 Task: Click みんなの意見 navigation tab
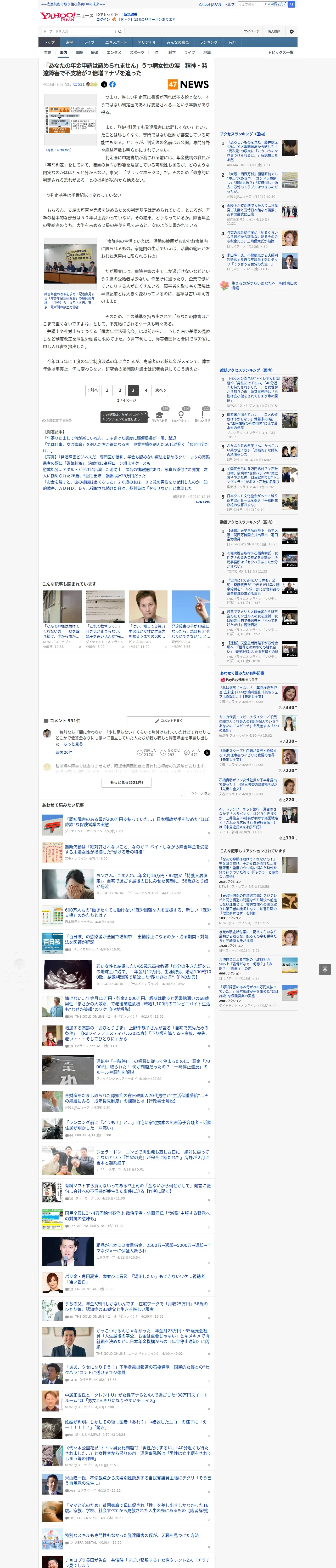[x=177, y=43]
